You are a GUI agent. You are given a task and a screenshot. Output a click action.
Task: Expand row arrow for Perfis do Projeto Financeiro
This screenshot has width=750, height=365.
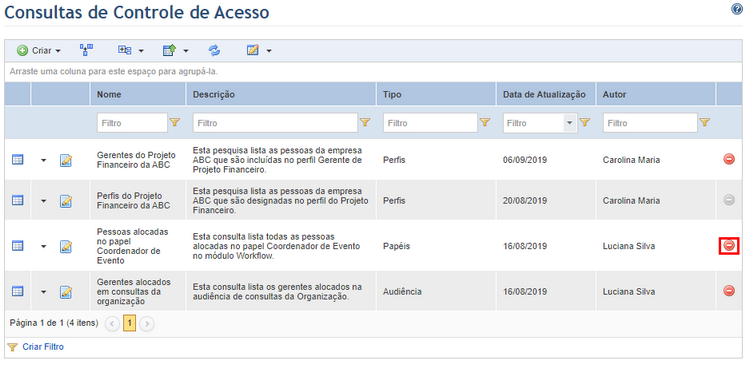[x=44, y=201]
